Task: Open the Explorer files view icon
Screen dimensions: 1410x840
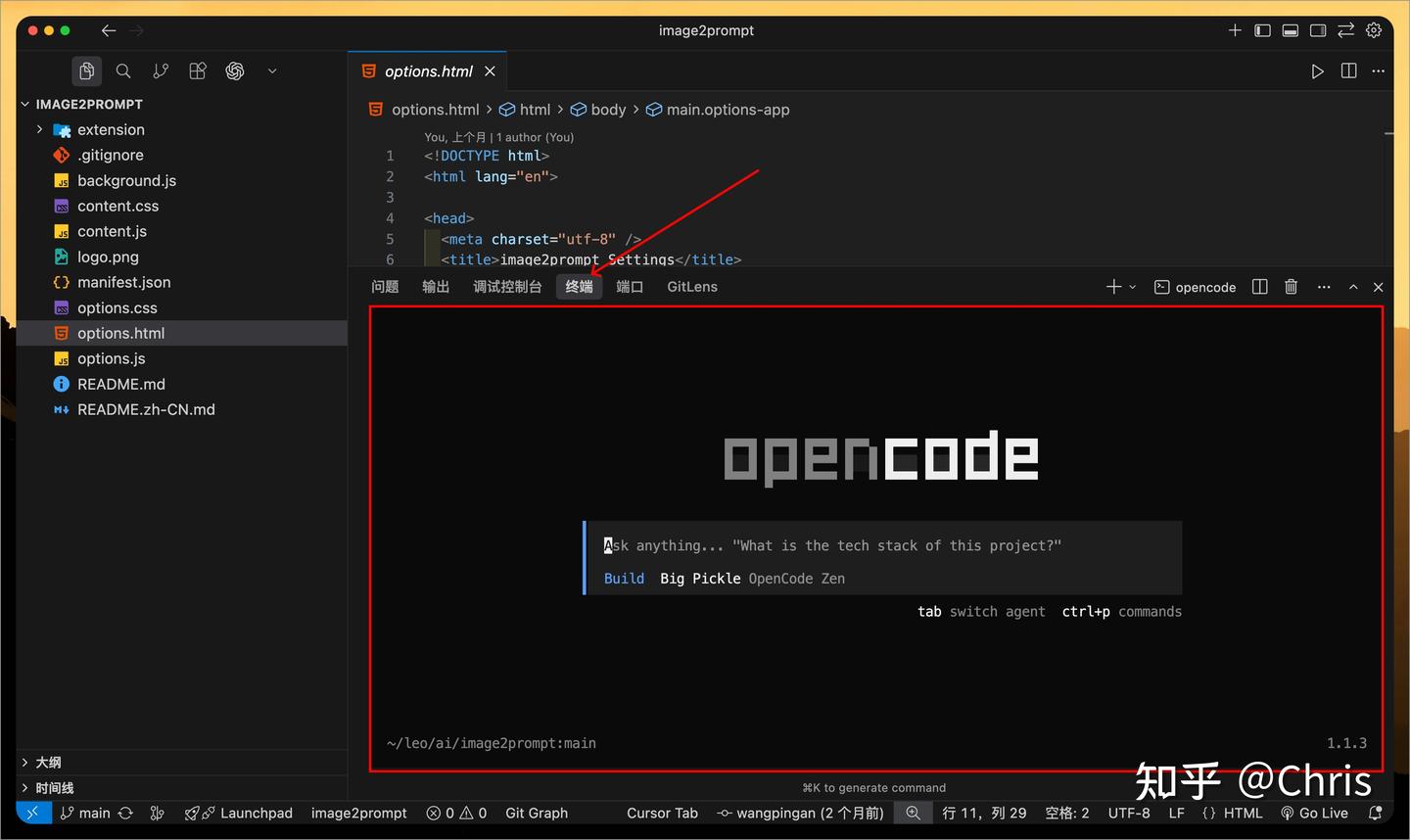Action: tap(86, 70)
